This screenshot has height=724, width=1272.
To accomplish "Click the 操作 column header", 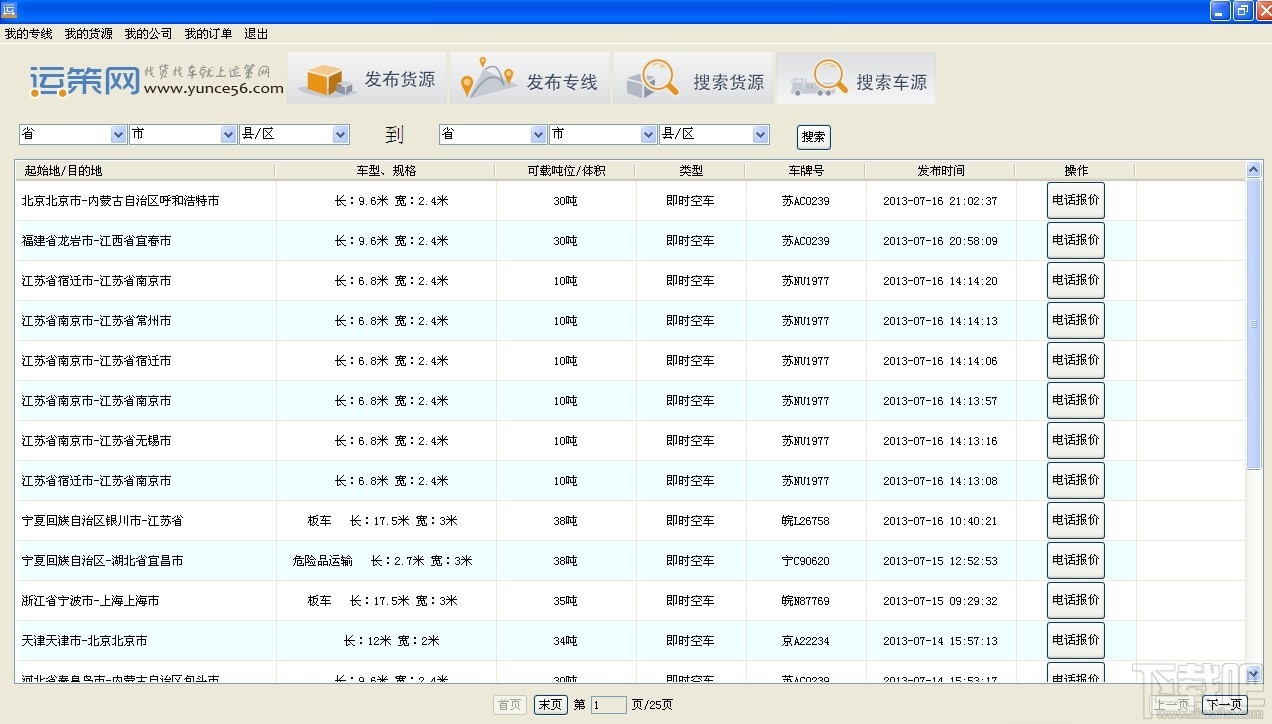I will coord(1075,171).
